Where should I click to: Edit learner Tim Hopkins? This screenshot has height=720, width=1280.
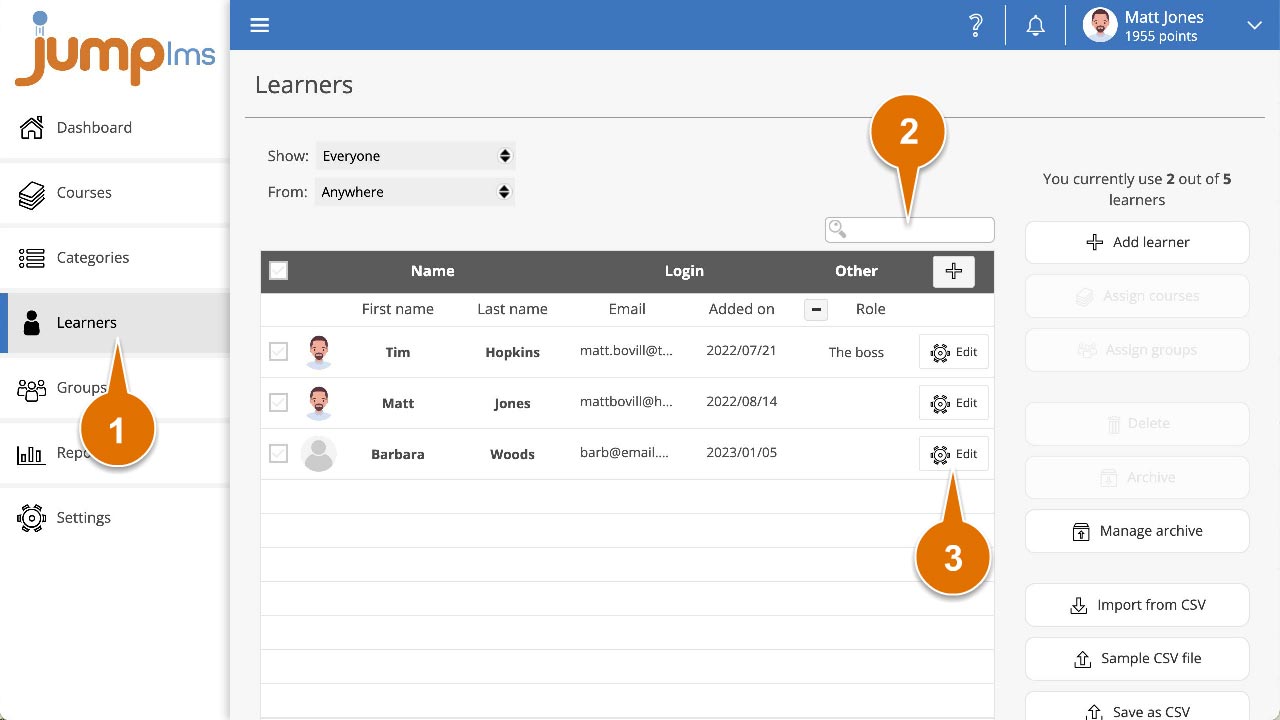click(954, 352)
